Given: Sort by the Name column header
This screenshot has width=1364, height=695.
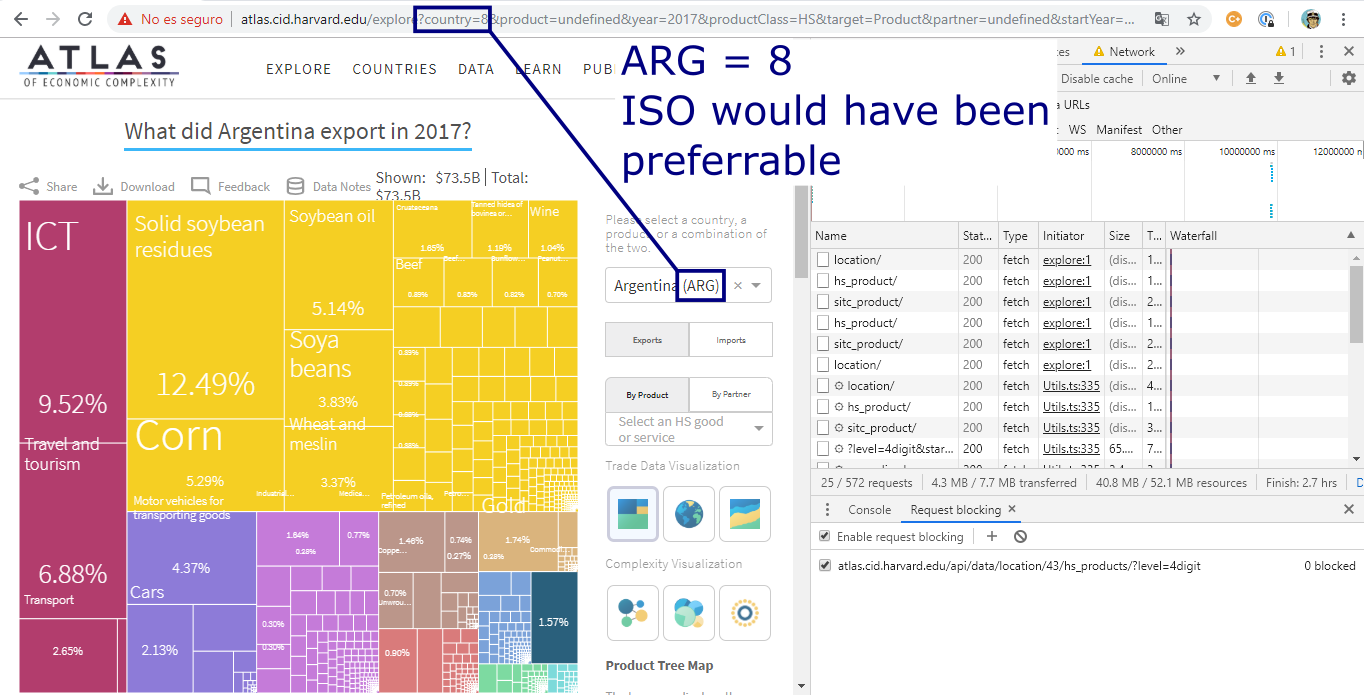Looking at the screenshot, I should pos(884,235).
